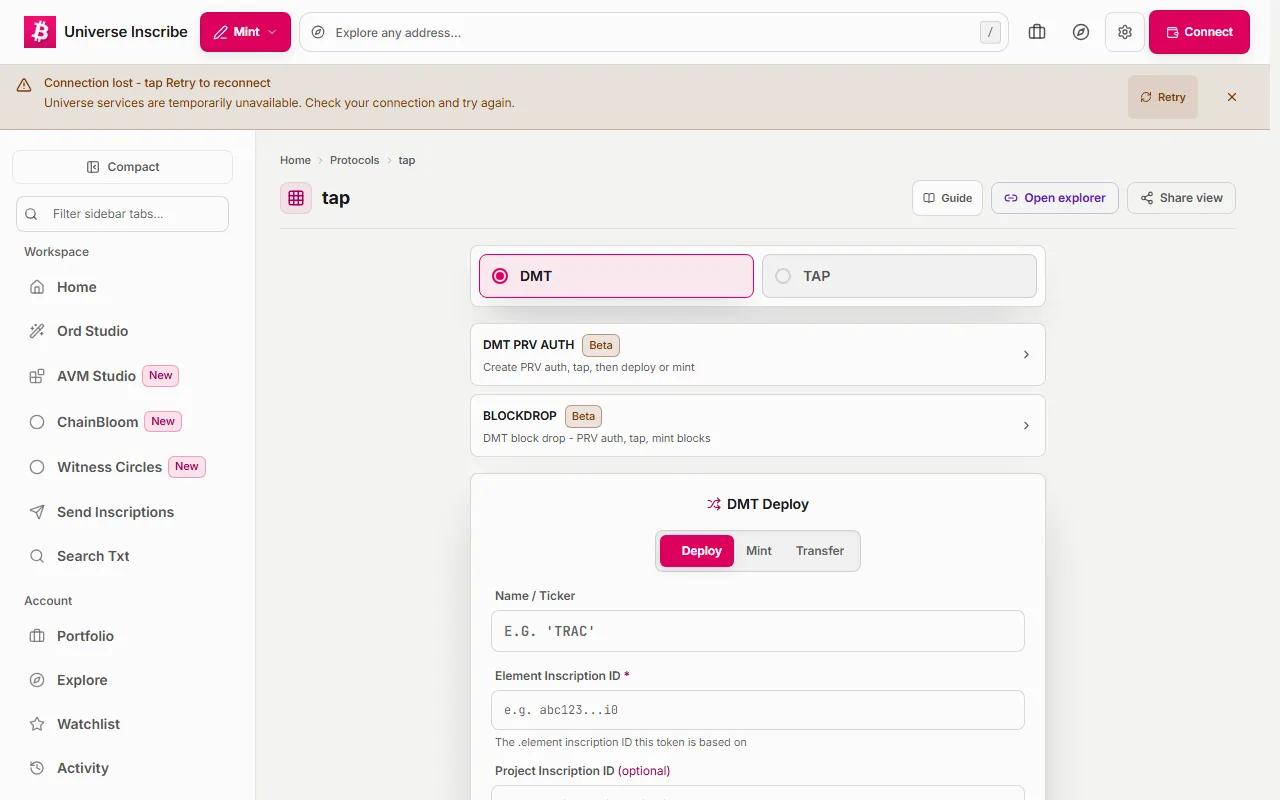Screen dimensions: 1280x800
Task: Click the Beta badge on BLOCKDROP
Action: tap(584, 416)
